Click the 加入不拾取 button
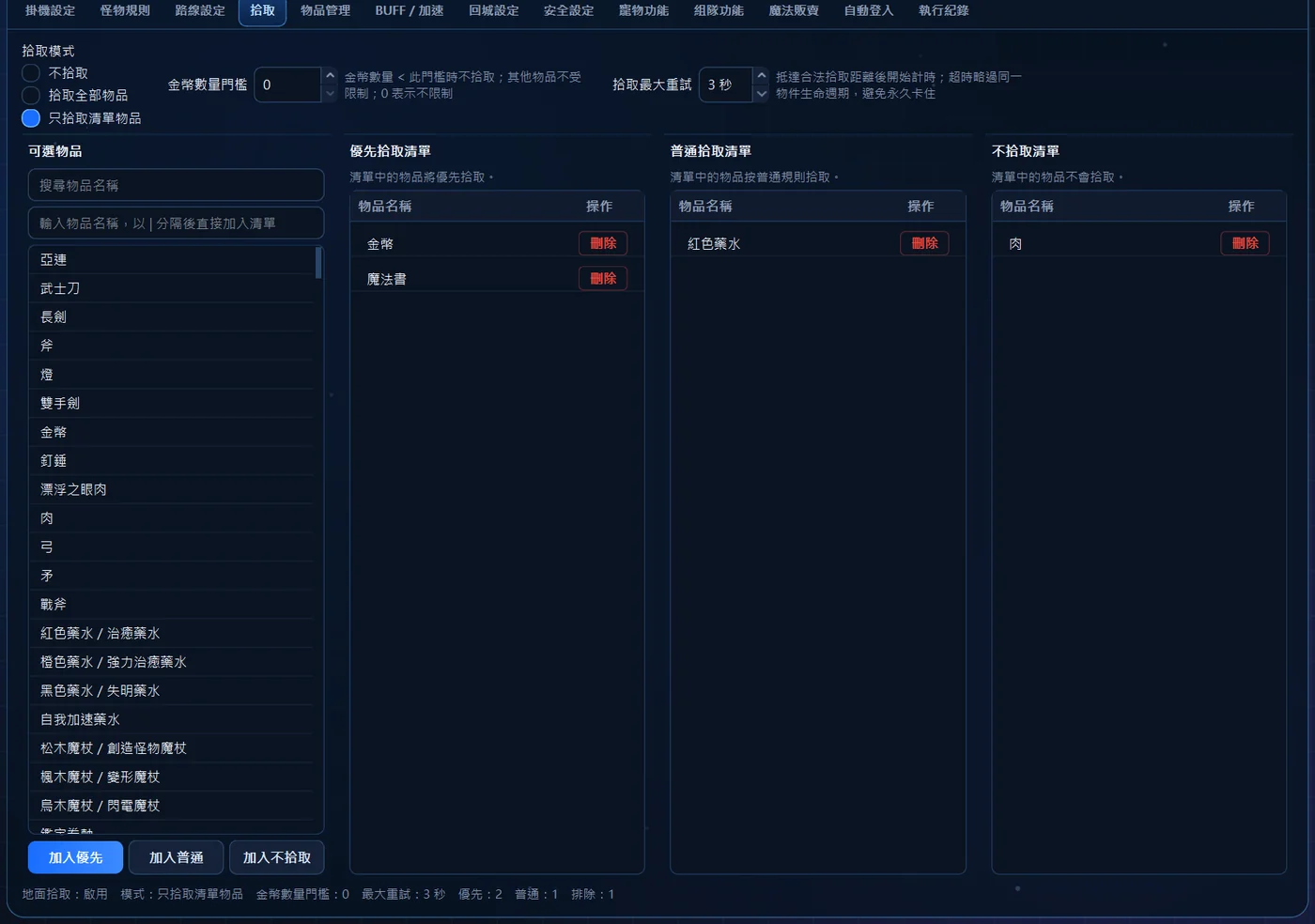Image resolution: width=1315 pixels, height=924 pixels. tap(277, 857)
